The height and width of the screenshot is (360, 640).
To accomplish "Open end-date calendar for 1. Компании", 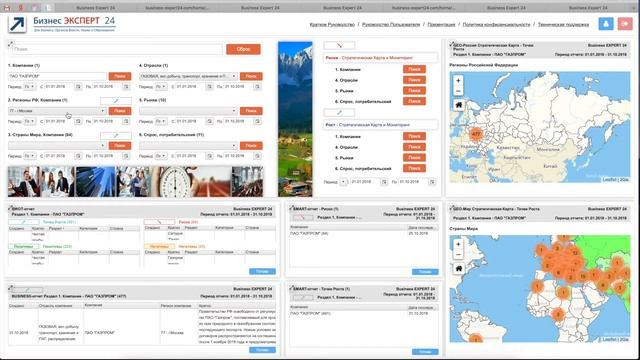I will [x=126, y=87].
